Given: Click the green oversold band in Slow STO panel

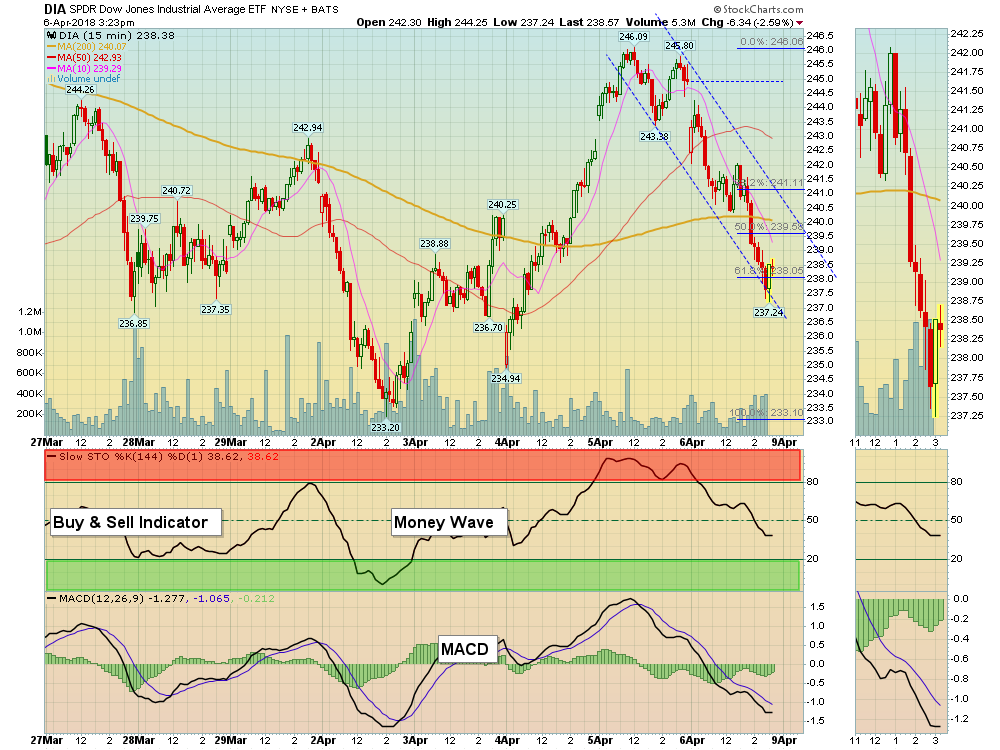Looking at the screenshot, I should pyautogui.click(x=422, y=575).
